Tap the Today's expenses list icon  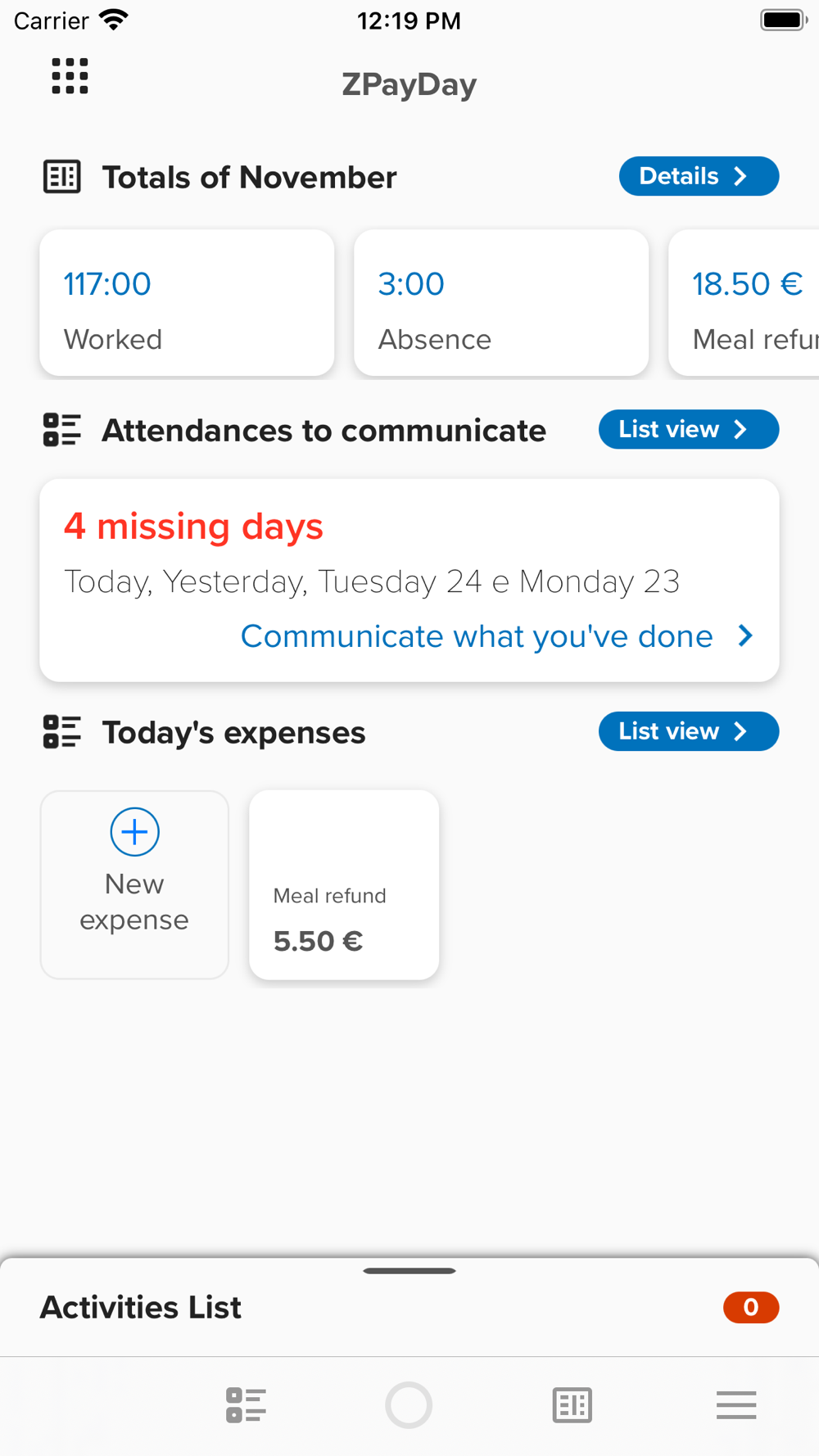[62, 732]
